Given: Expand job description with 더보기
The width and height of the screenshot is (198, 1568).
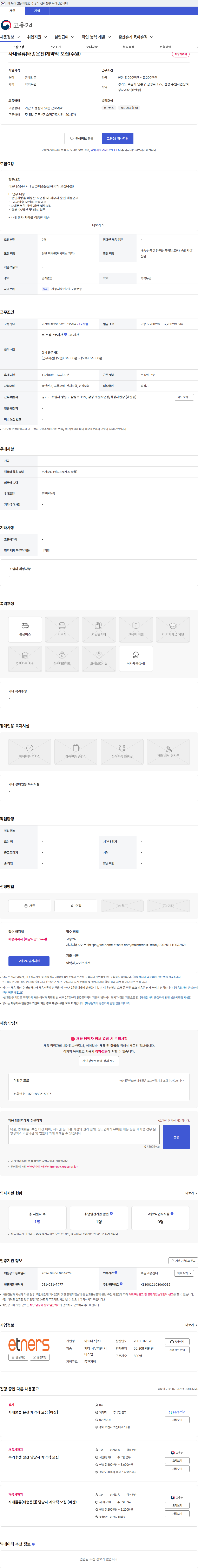Looking at the screenshot, I should point(99,225).
